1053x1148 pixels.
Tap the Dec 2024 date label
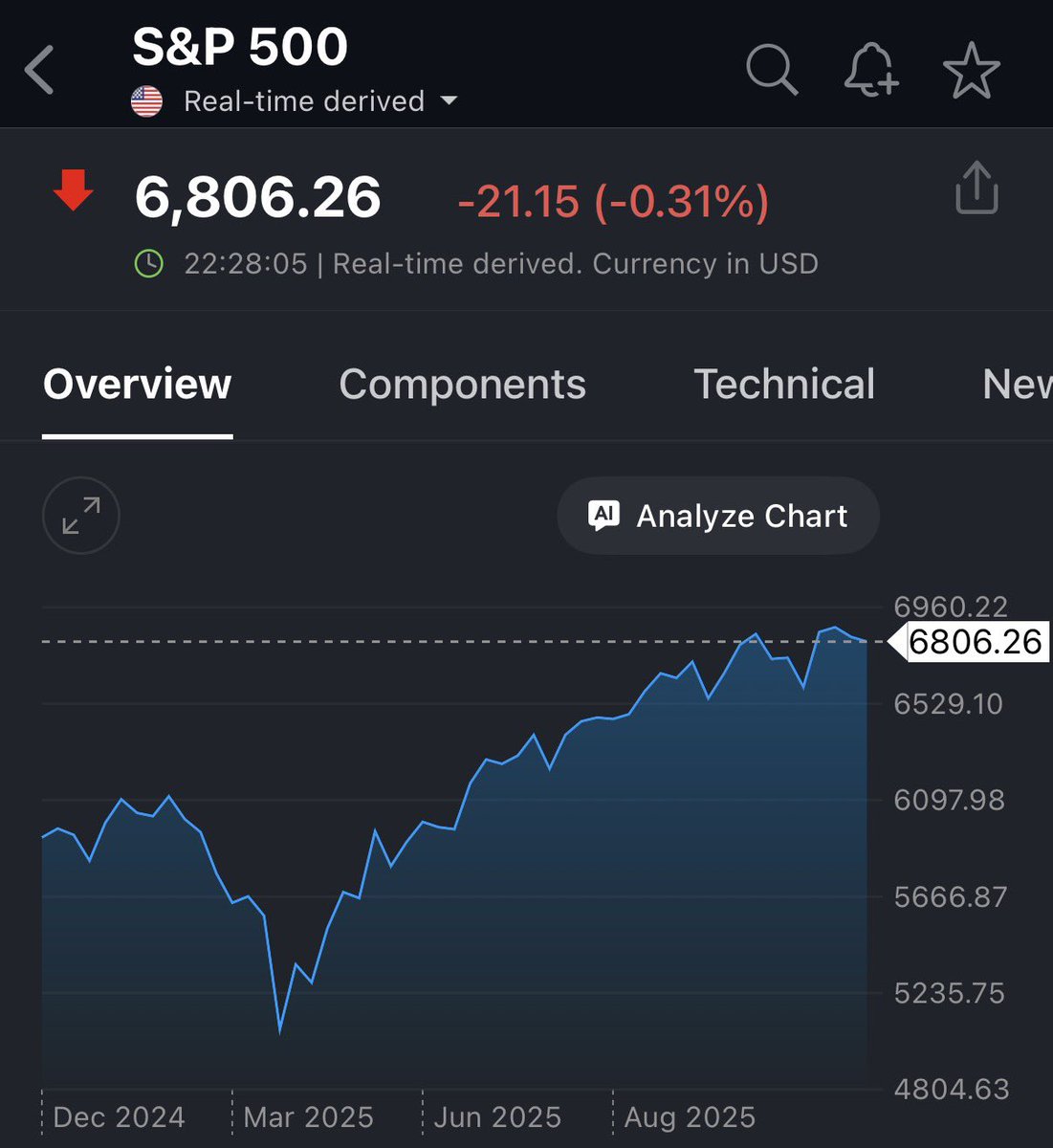click(x=119, y=1117)
